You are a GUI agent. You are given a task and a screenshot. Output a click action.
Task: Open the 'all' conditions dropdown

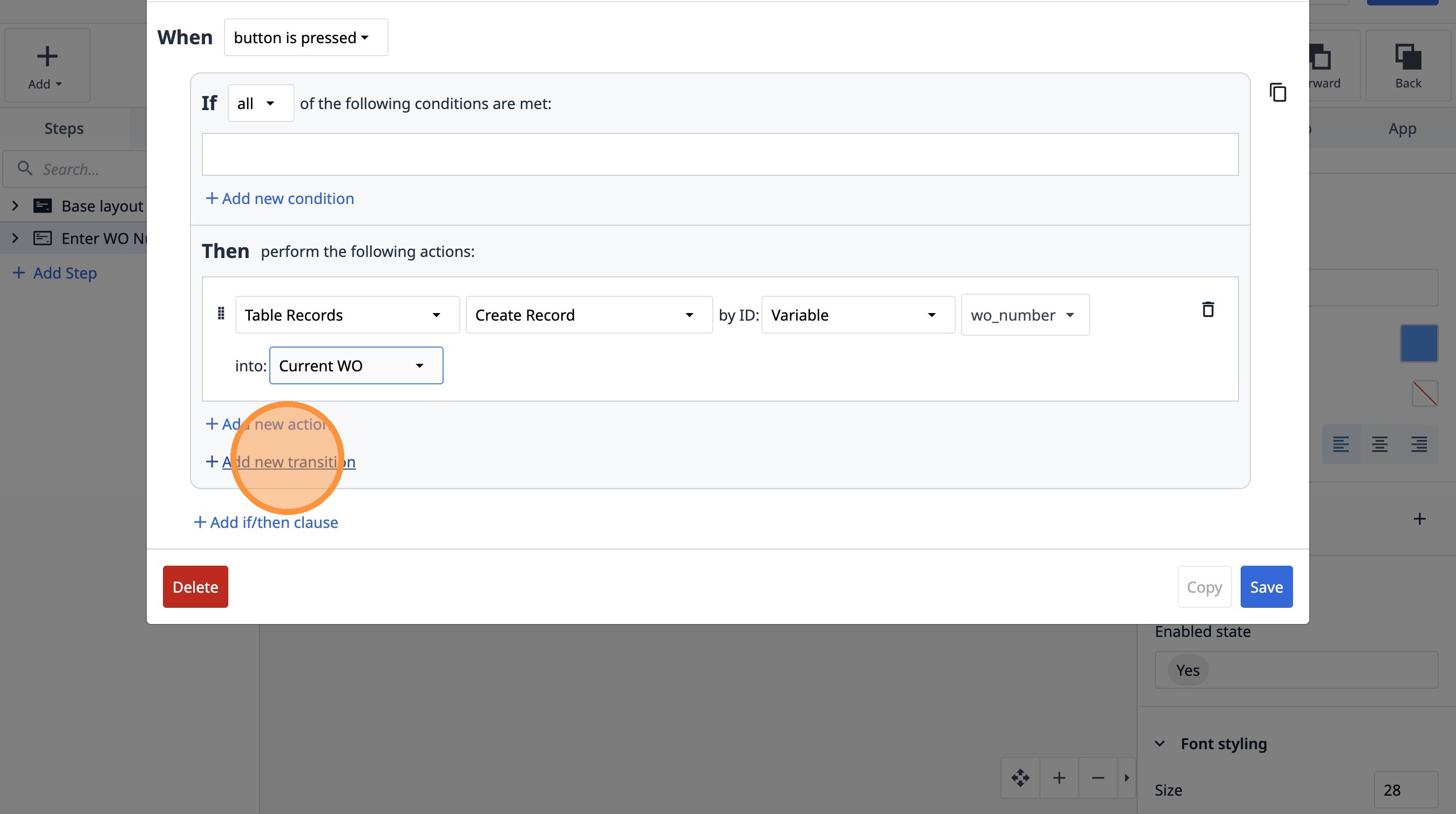[260, 104]
